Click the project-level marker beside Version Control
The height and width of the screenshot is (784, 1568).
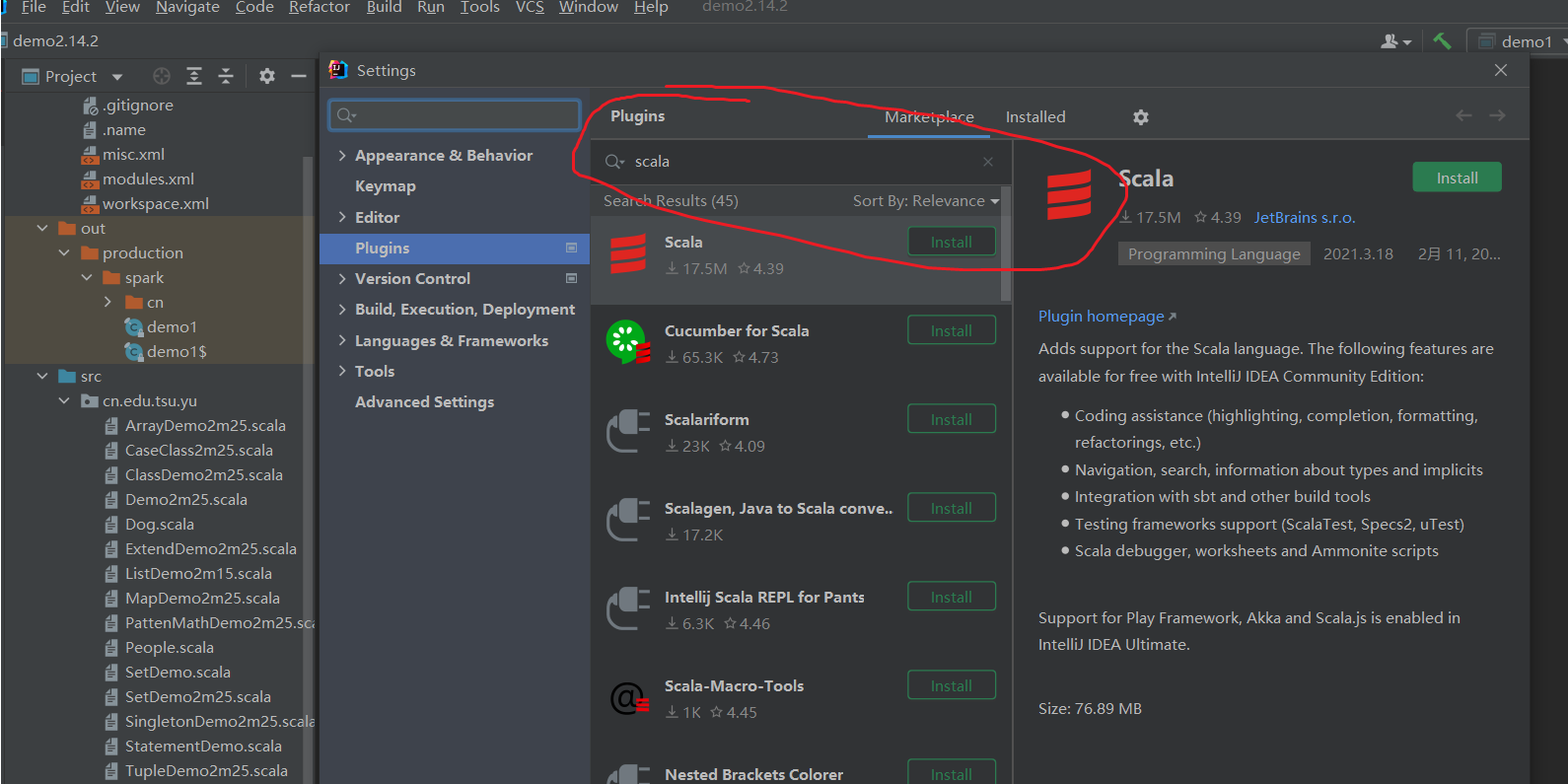tap(571, 278)
